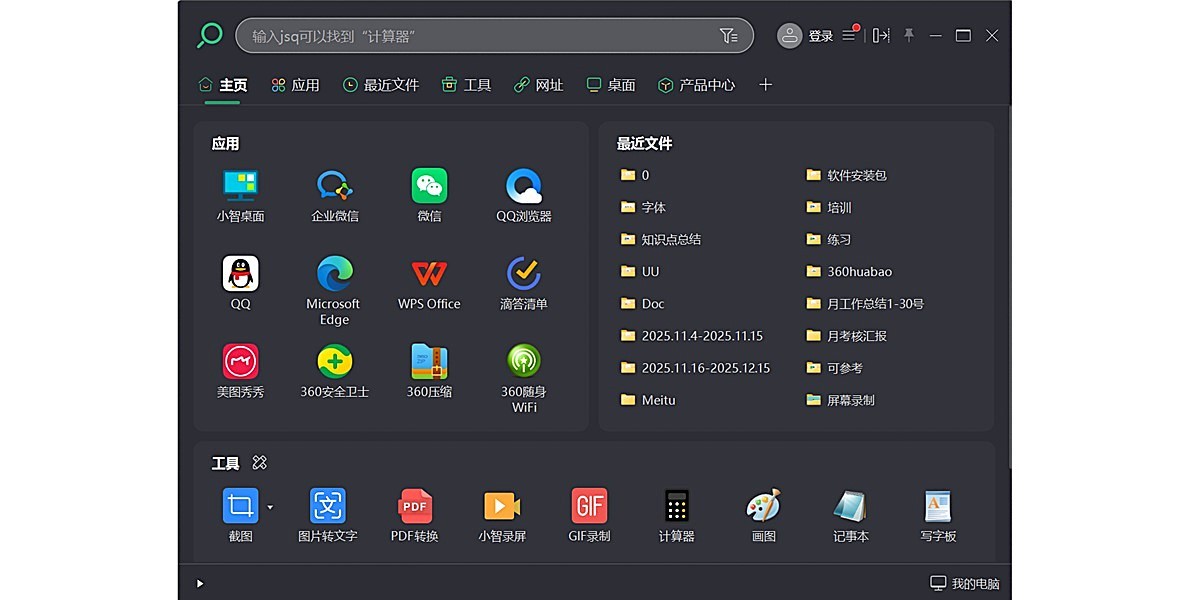Toggle the pin always-on-top button
The height and width of the screenshot is (600, 1200).
pyautogui.click(x=908, y=35)
